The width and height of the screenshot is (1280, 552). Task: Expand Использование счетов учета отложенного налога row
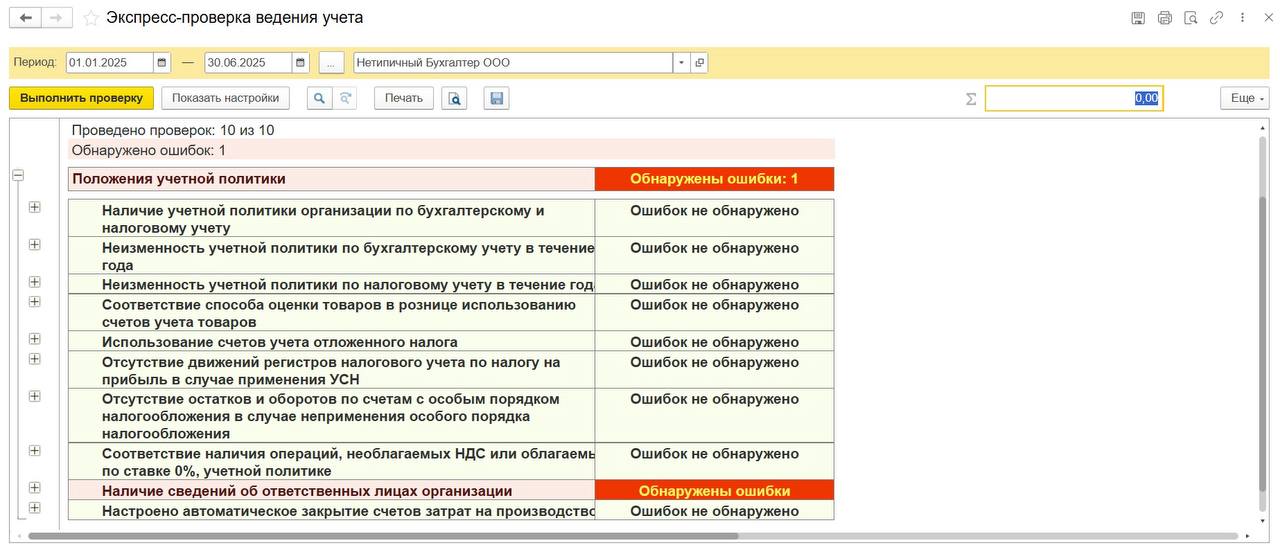35,339
